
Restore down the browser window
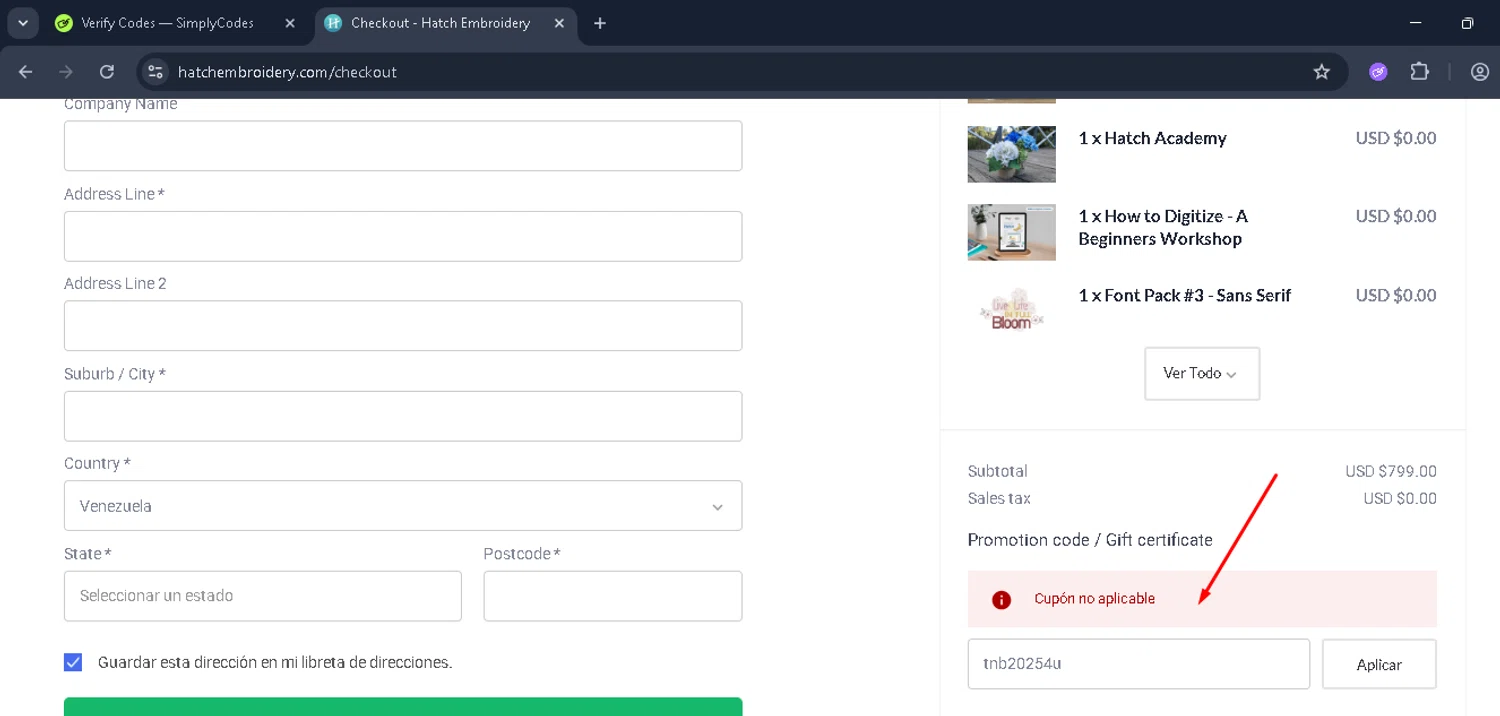1467,23
